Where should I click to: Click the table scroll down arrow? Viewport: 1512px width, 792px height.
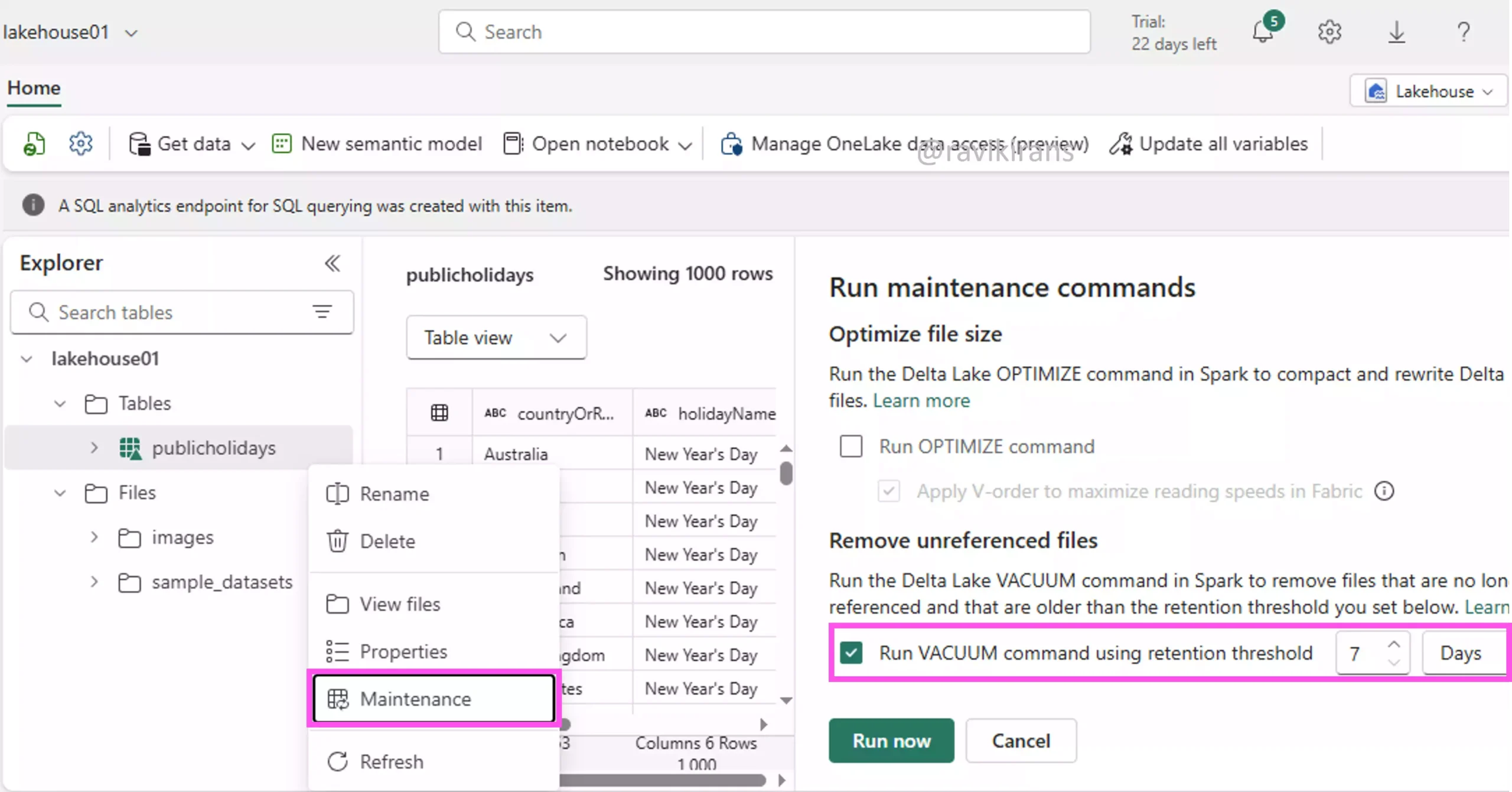(x=786, y=700)
